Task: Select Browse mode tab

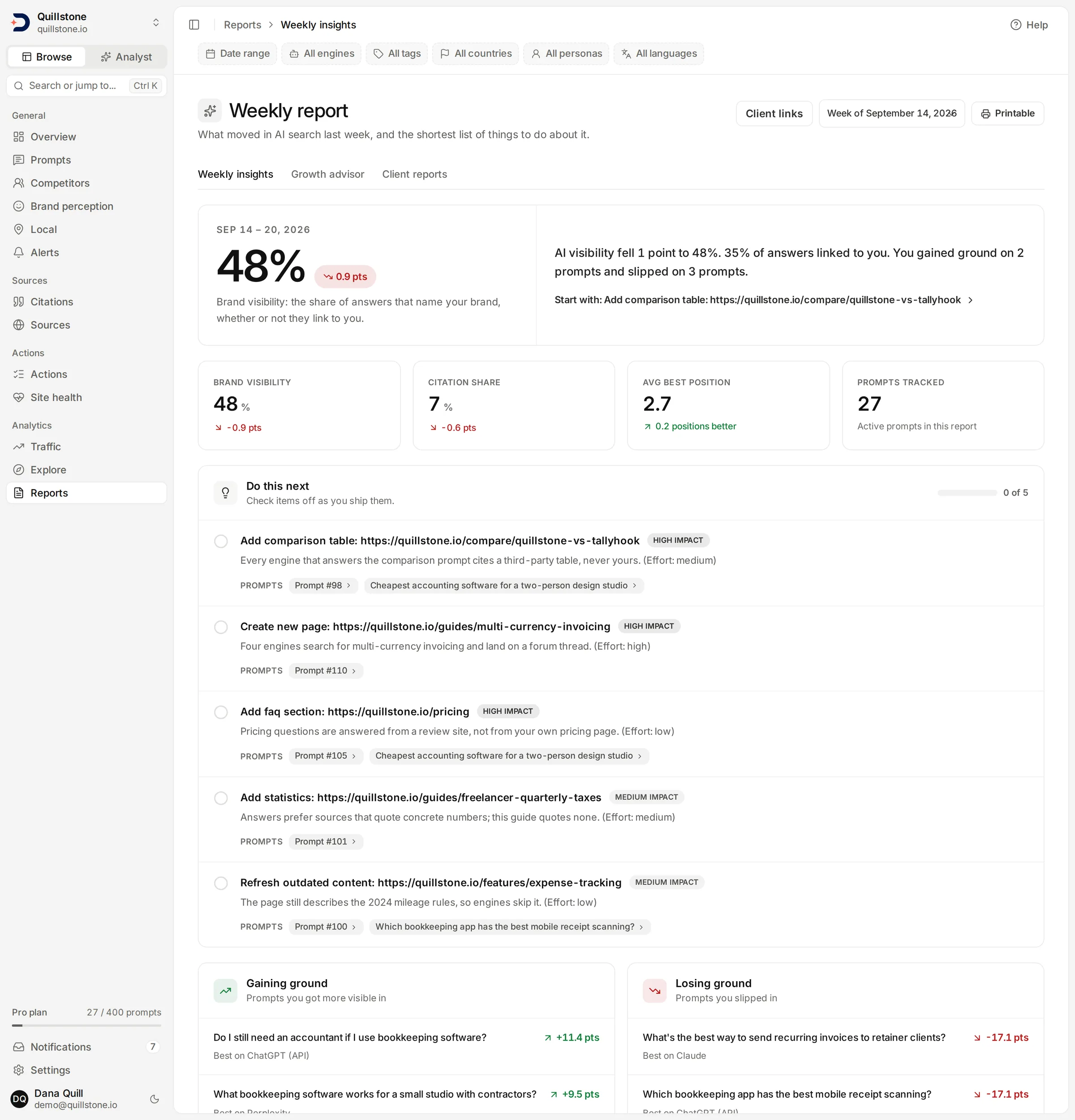Action: pos(47,56)
